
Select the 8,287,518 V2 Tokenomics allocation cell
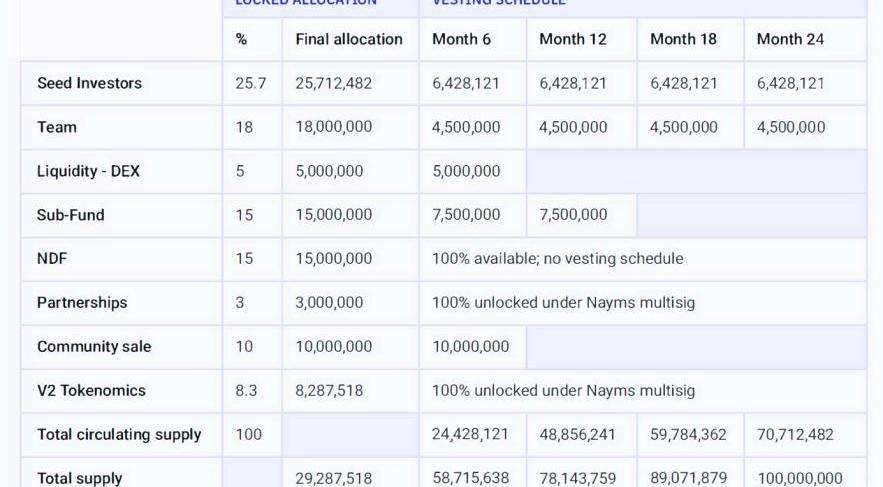tap(329, 390)
